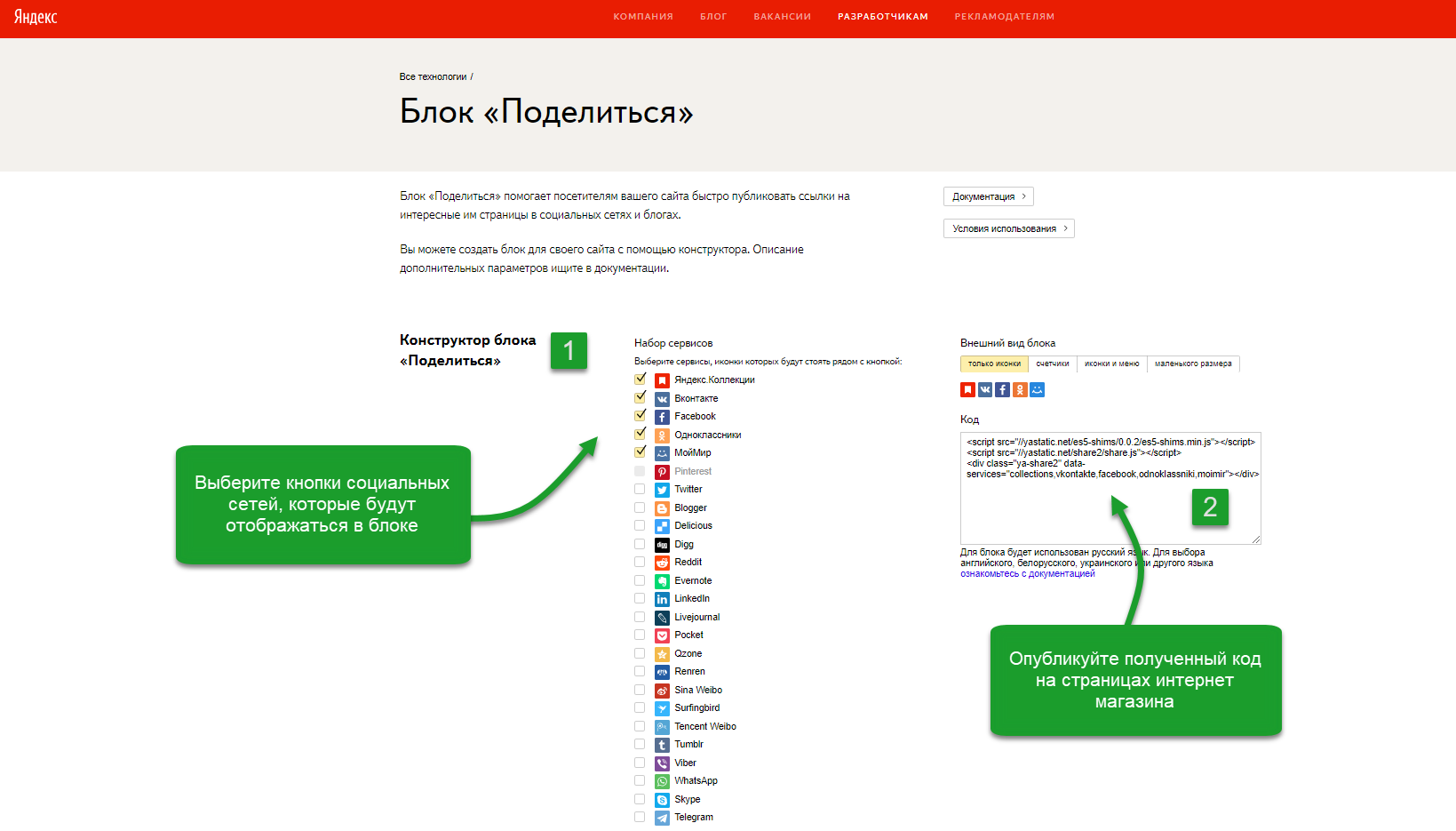This screenshot has width=1456, height=831.
Task: Click the Skype icon in the services list
Action: click(662, 800)
